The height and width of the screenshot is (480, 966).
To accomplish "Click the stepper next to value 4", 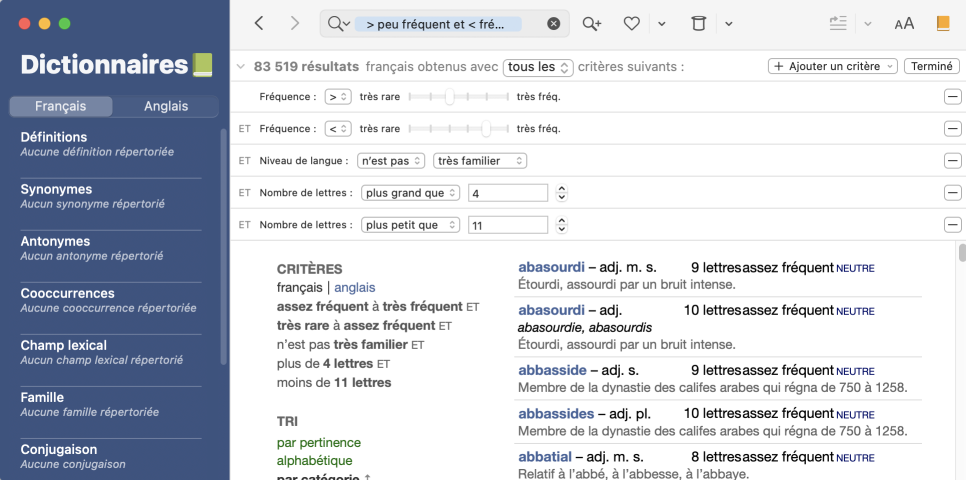I will point(561,193).
